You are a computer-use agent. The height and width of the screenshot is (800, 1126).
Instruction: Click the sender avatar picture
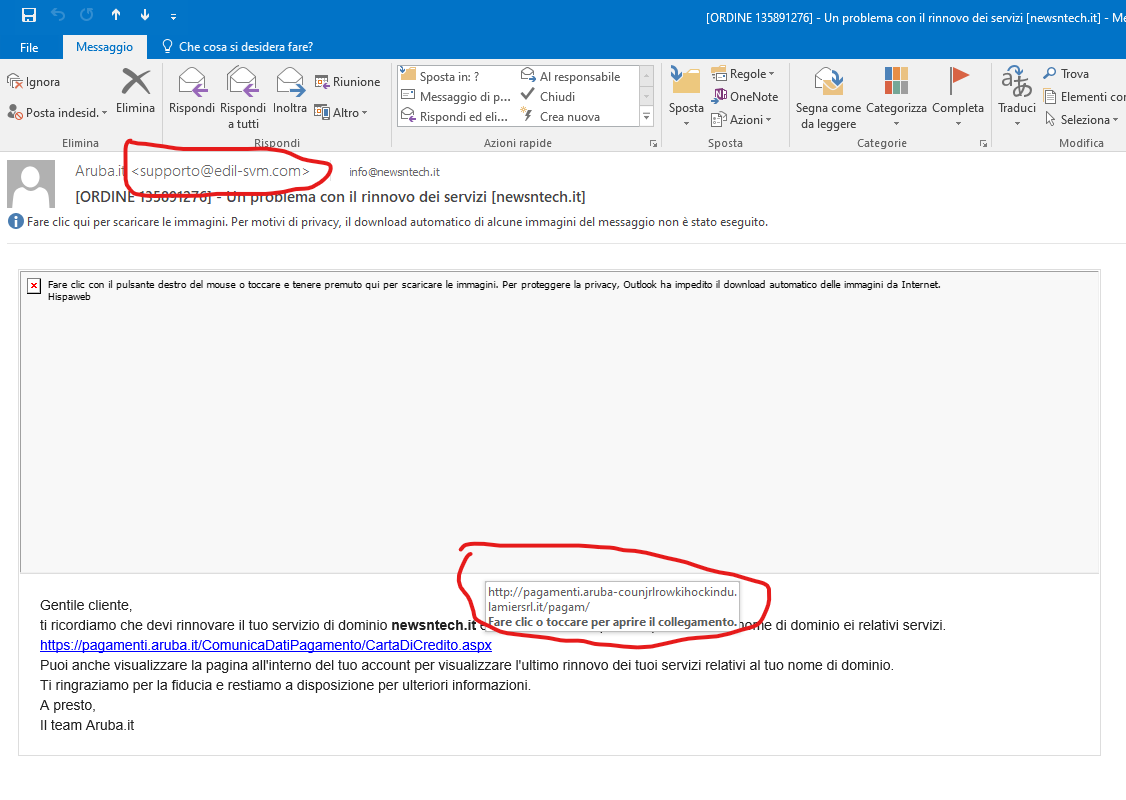point(31,184)
